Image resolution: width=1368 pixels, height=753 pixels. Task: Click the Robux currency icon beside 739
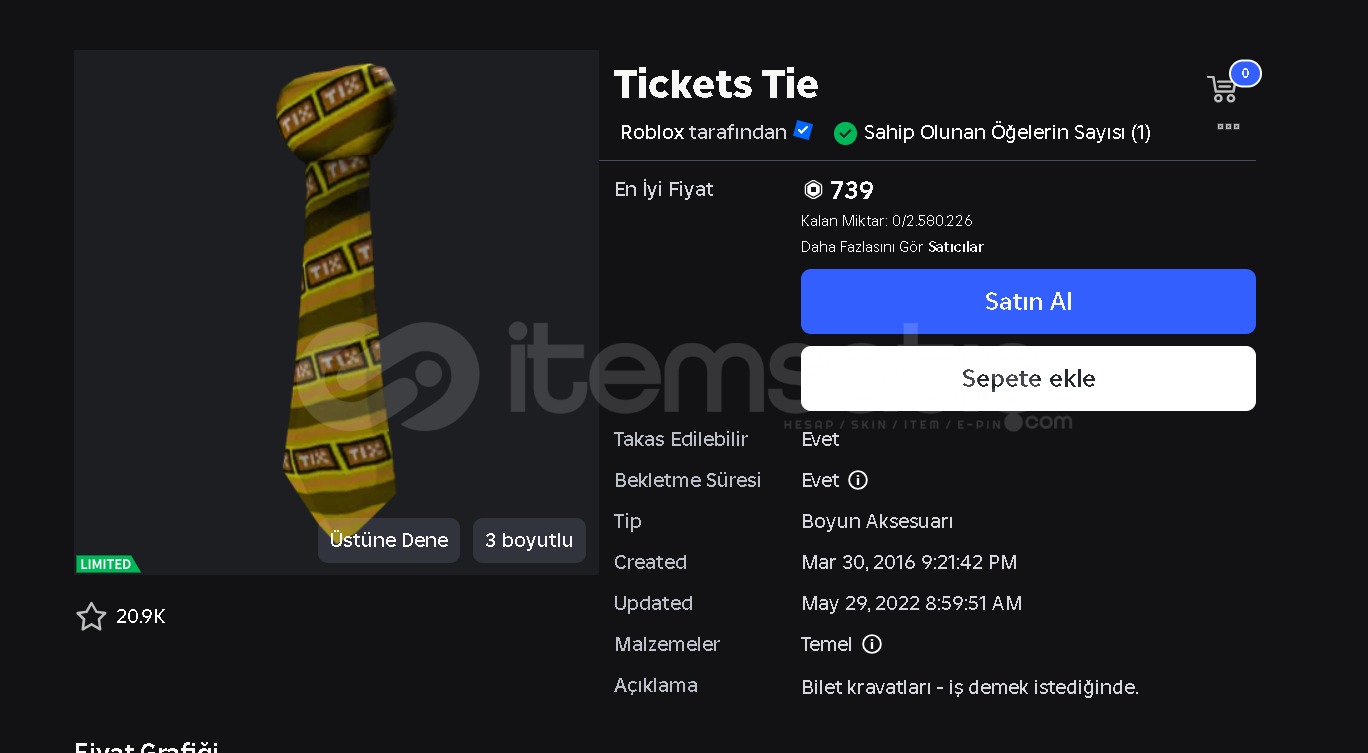(813, 190)
